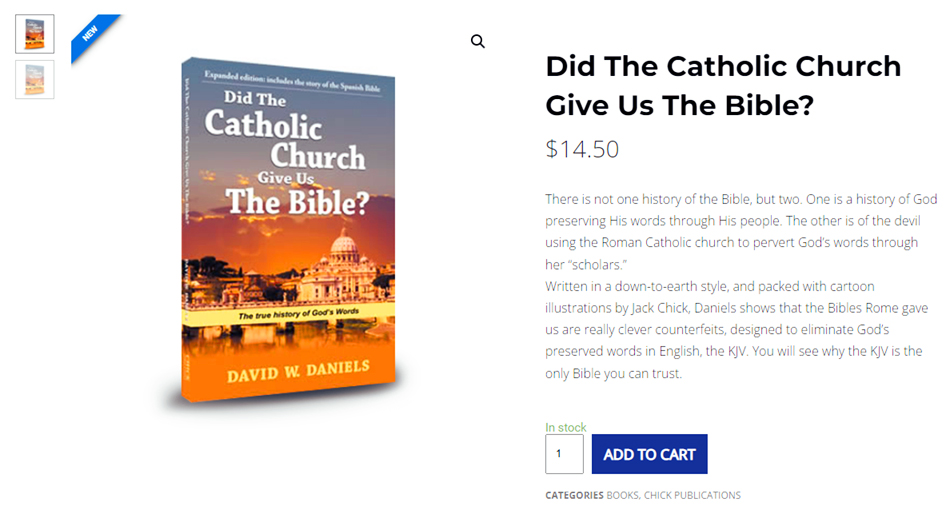Click the yellow 'true history of God's Words' band

(x=300, y=316)
